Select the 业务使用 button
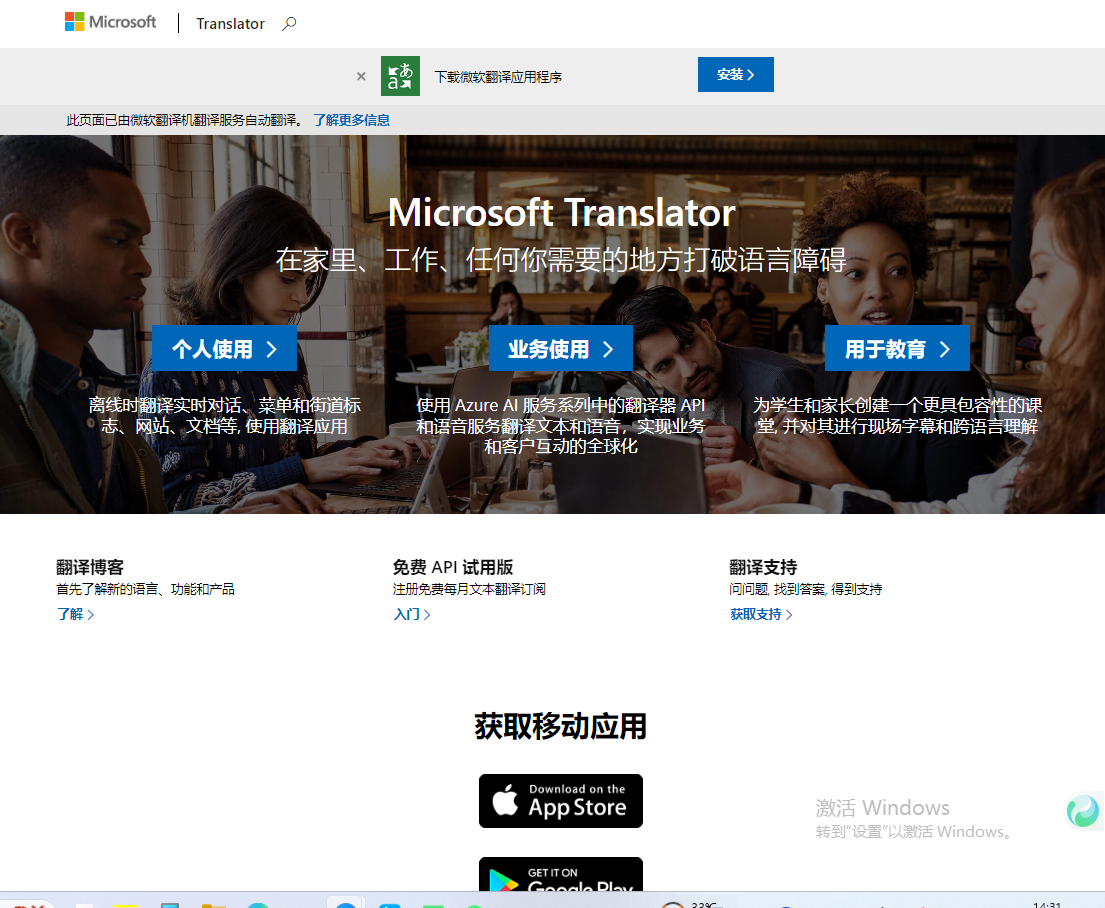1105x908 pixels. tap(561, 348)
